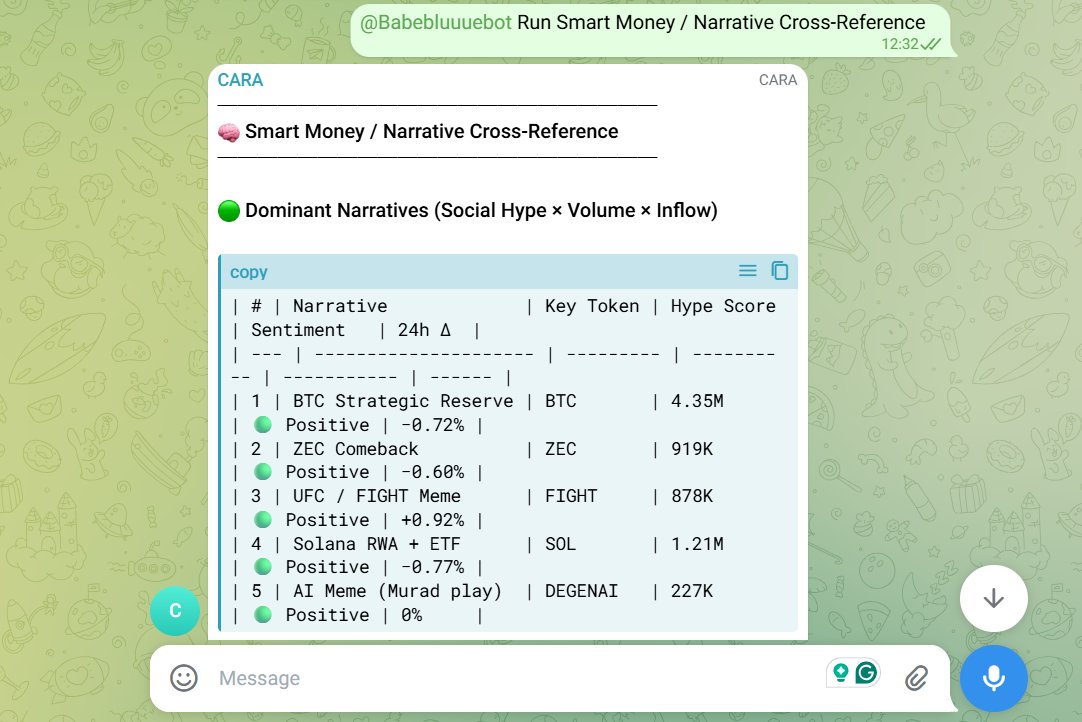
Task: Select the UFC / FIGHT Meme narrative text
Action: point(376,496)
